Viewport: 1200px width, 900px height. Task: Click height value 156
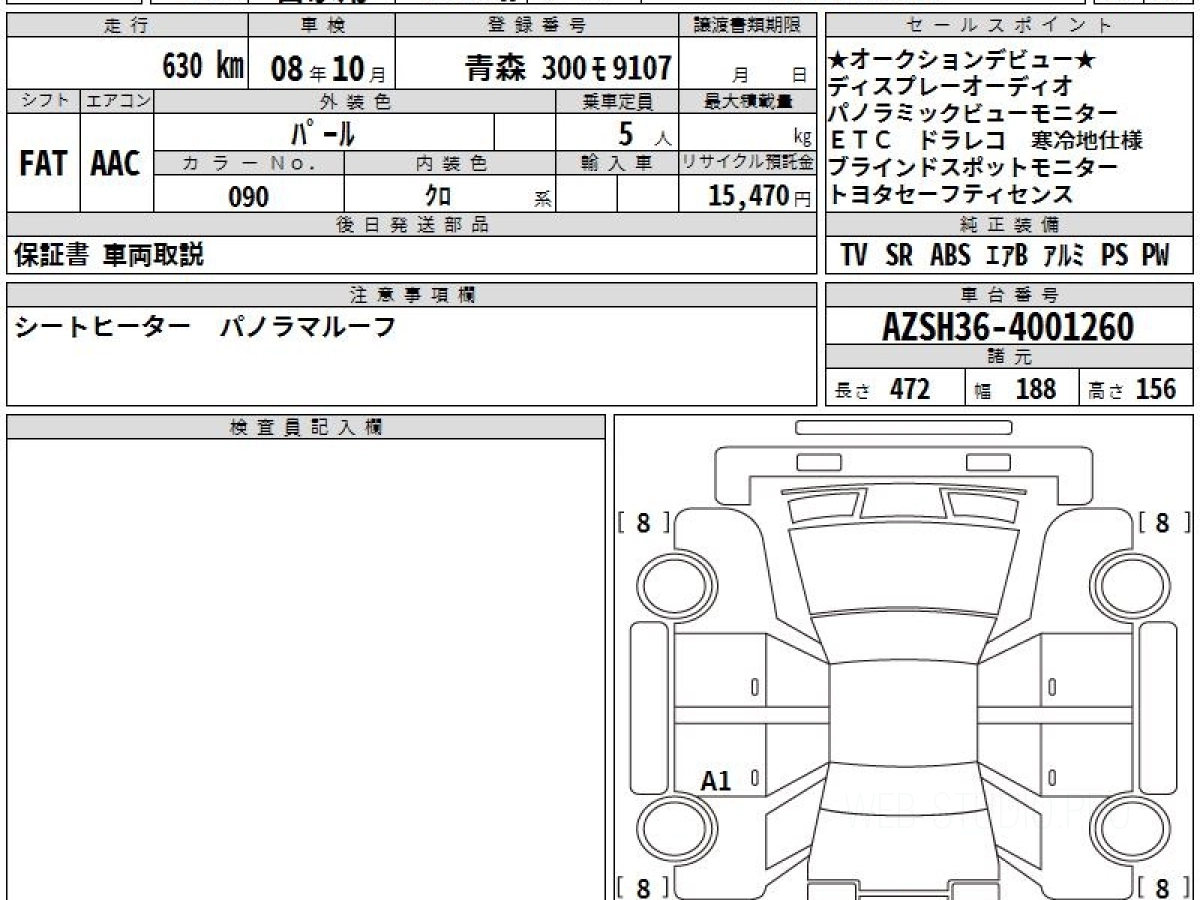pyautogui.click(x=1156, y=389)
